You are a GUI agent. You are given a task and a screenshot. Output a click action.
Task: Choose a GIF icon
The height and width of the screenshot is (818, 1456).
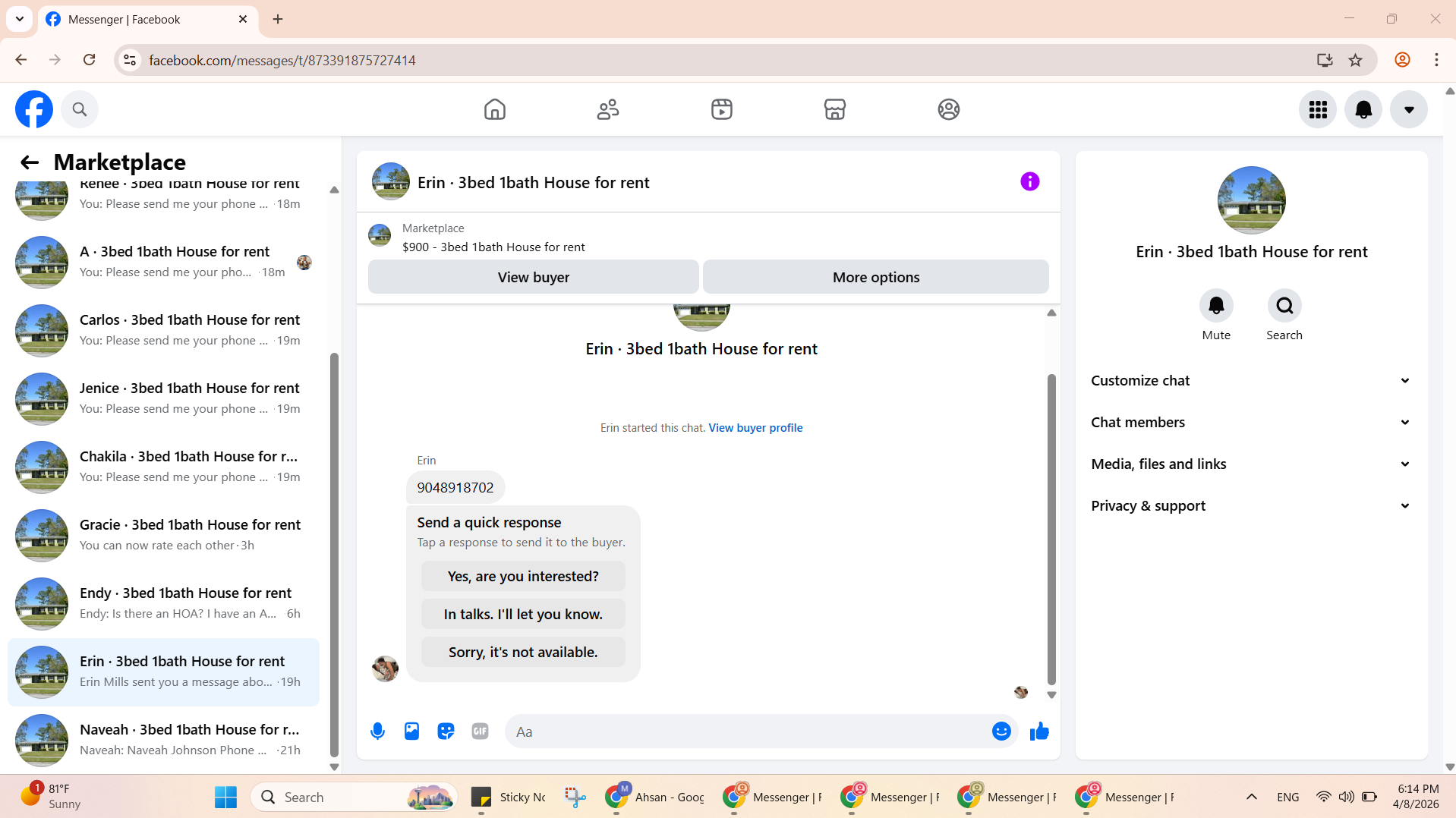pos(480,731)
